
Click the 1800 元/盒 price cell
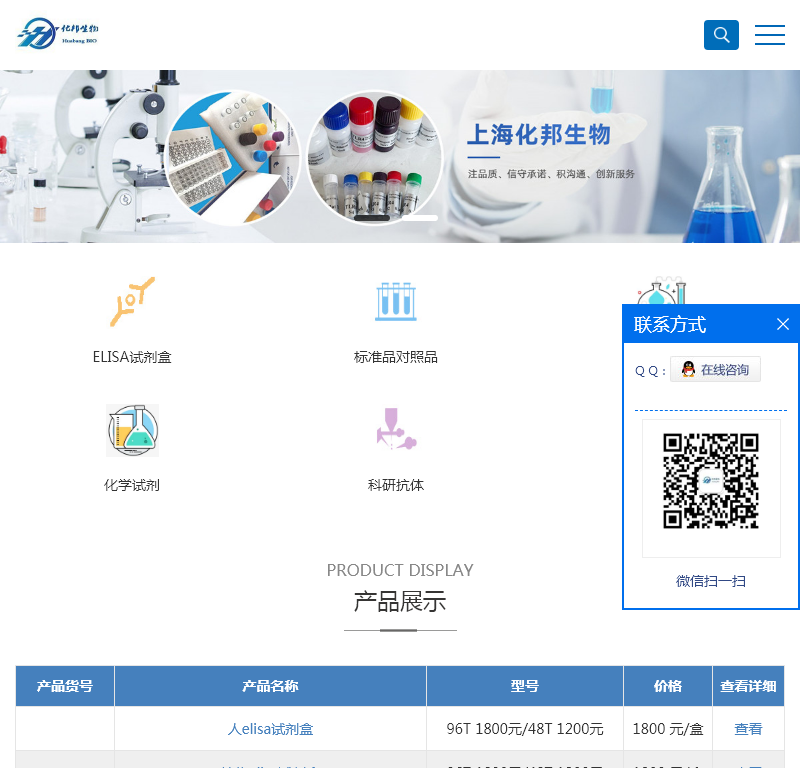(668, 729)
